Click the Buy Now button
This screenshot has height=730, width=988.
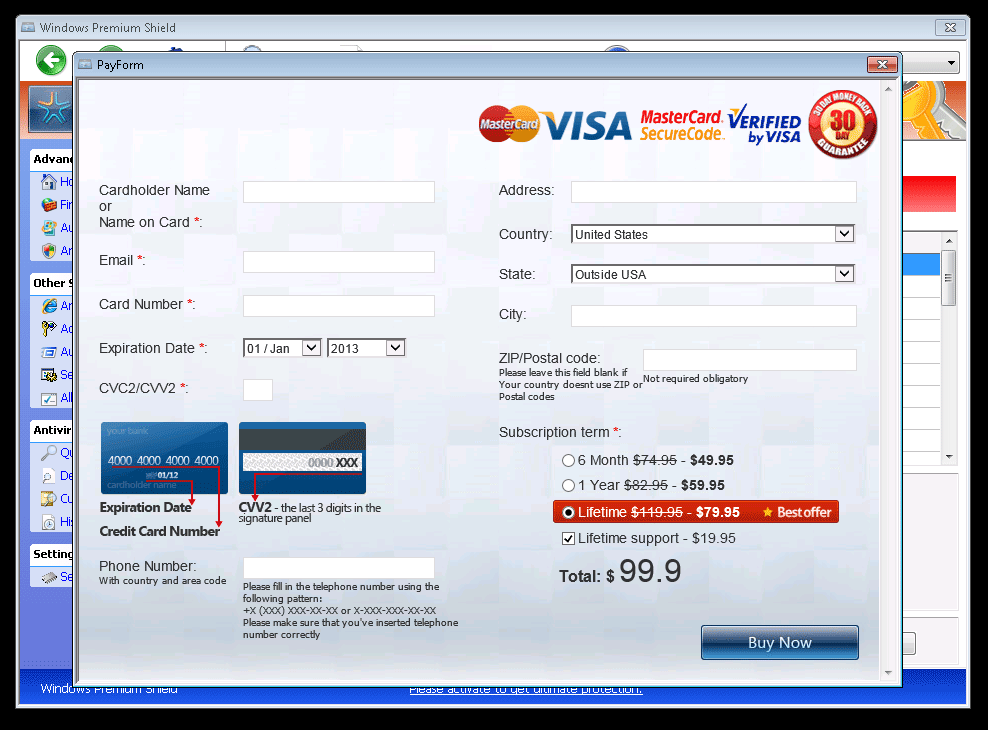pos(779,643)
